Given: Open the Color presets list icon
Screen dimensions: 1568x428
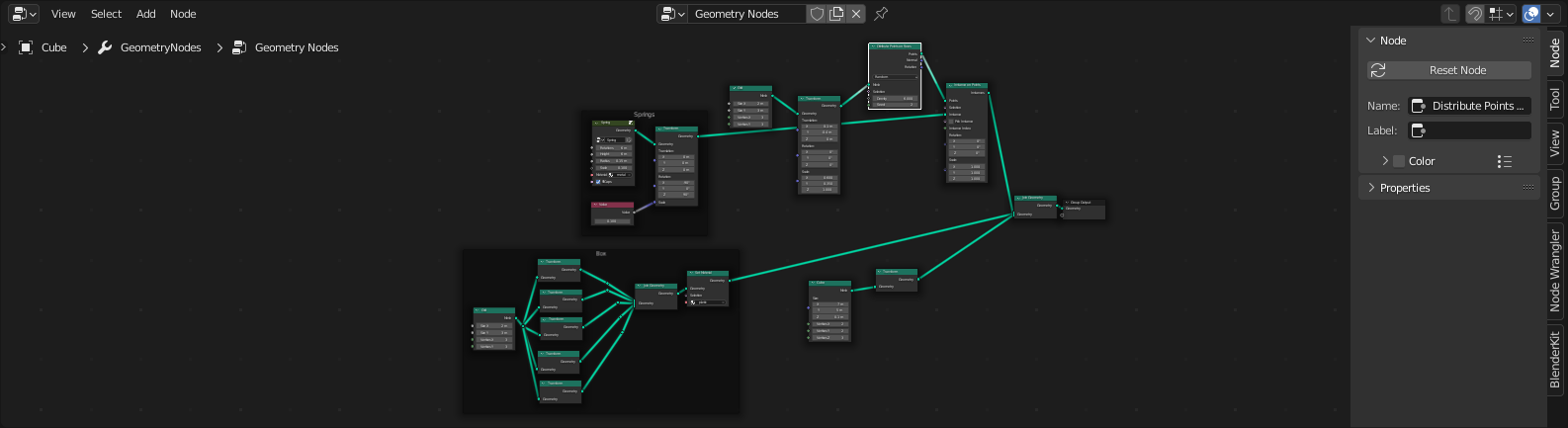Looking at the screenshot, I should [x=1505, y=161].
